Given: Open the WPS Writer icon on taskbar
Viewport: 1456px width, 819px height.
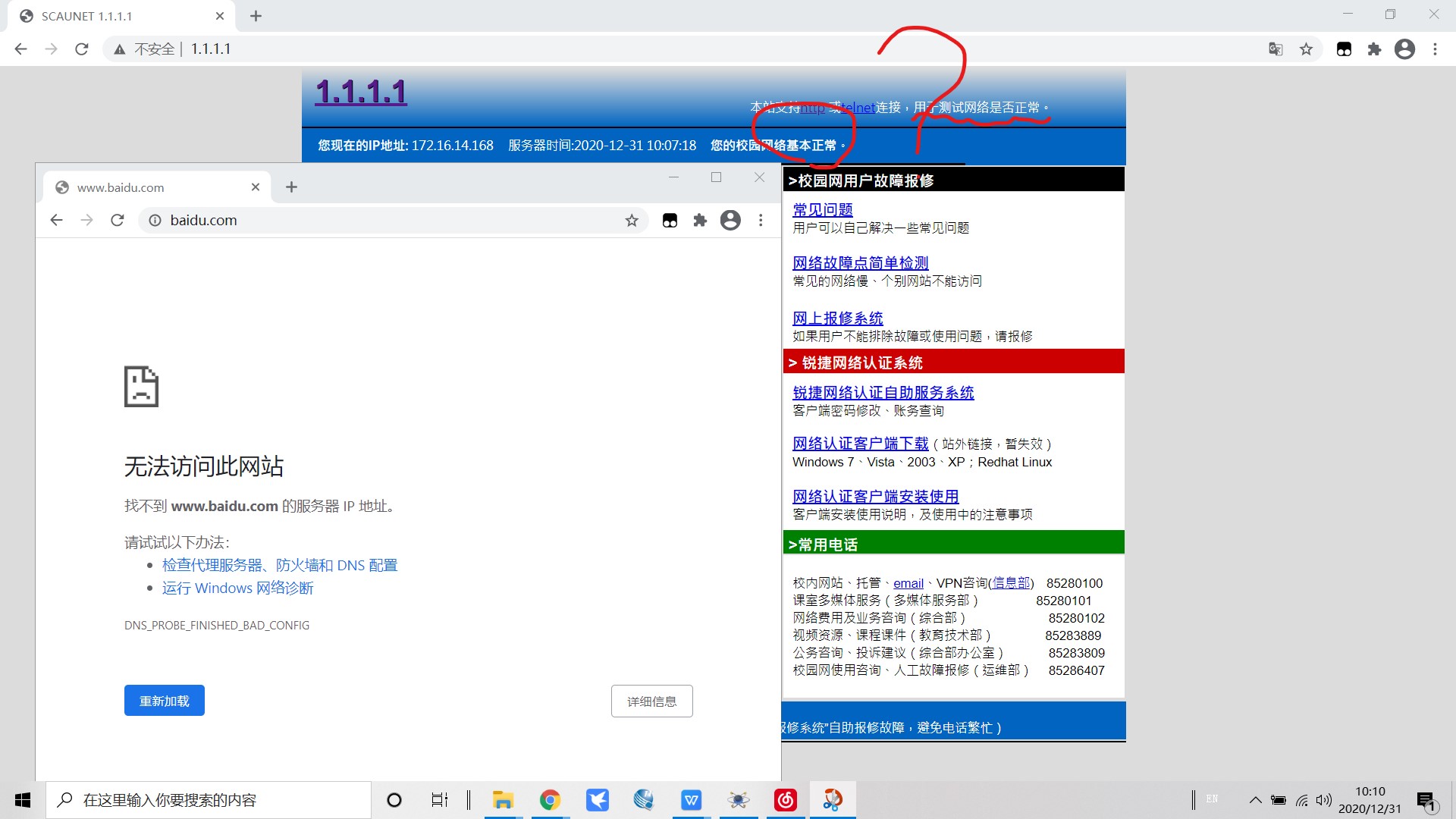Looking at the screenshot, I should 692,800.
